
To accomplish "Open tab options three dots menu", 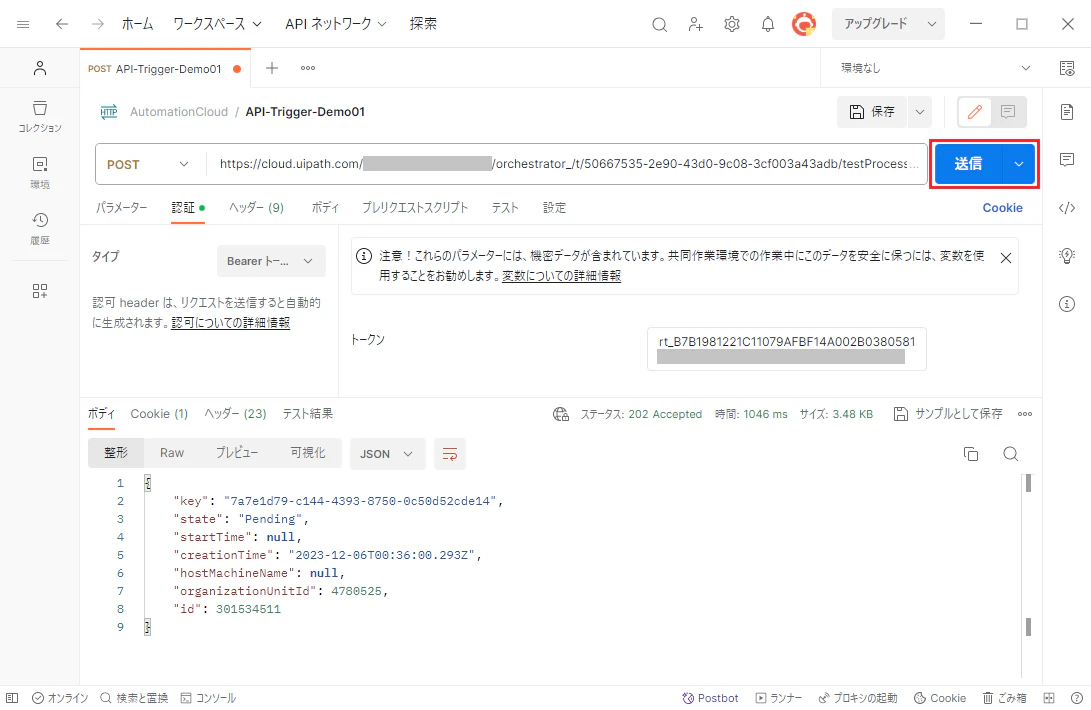I will pyautogui.click(x=308, y=68).
